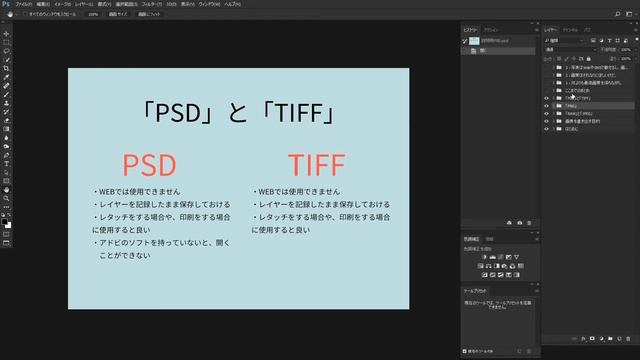Expand the はじめに group arrow
Screen dimensions: 640x360
click(553, 129)
